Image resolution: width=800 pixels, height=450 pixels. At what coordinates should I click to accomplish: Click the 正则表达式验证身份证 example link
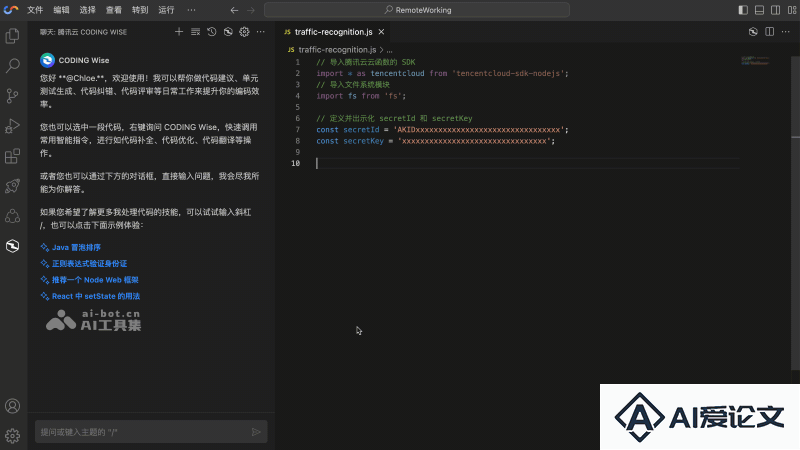click(x=89, y=264)
